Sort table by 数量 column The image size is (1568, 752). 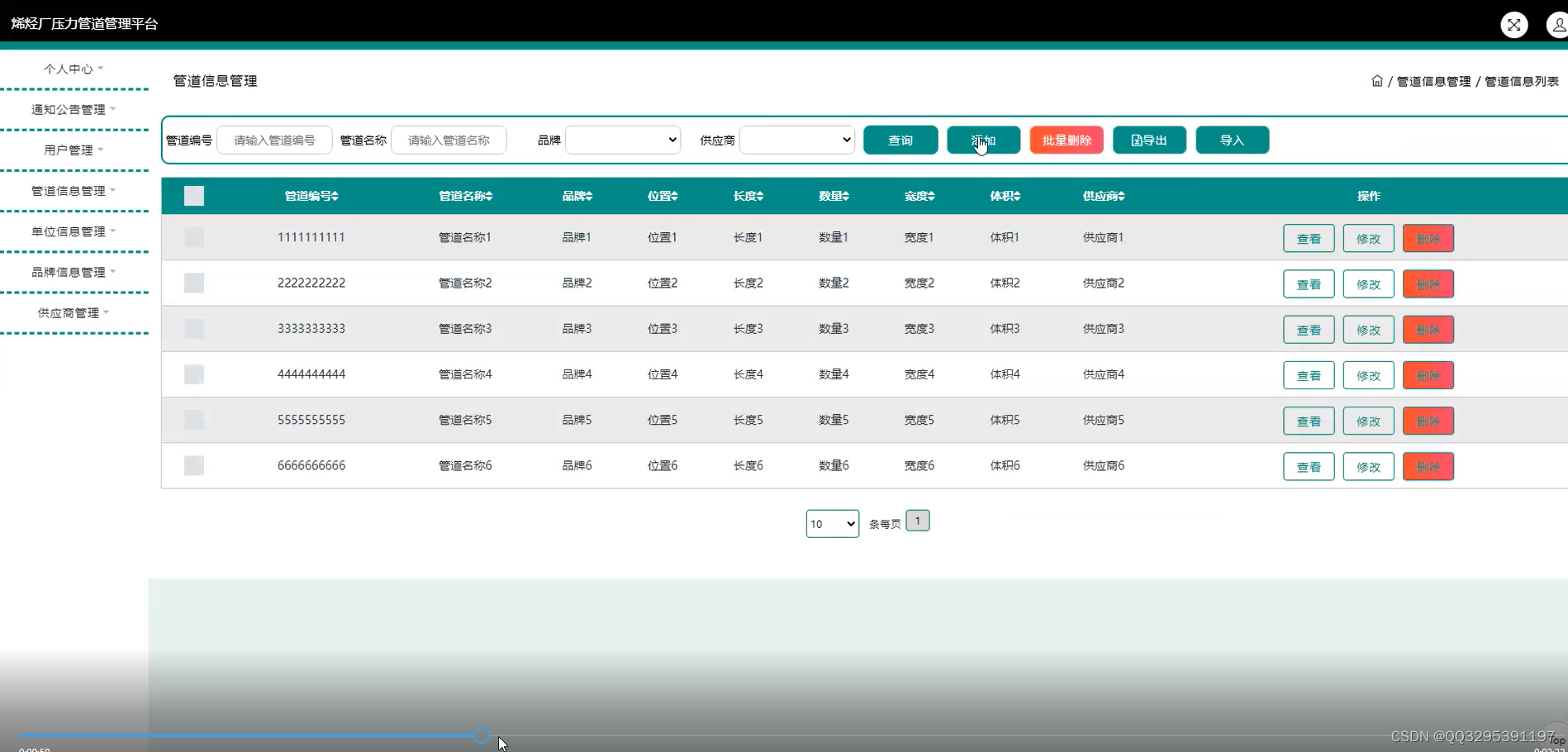834,196
